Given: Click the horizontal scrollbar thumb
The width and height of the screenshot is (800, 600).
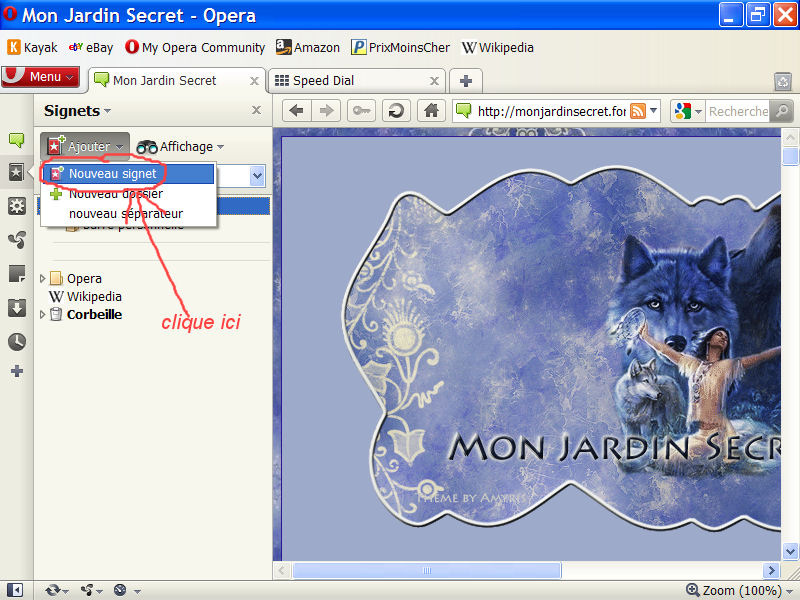Looking at the screenshot, I should (x=427, y=570).
